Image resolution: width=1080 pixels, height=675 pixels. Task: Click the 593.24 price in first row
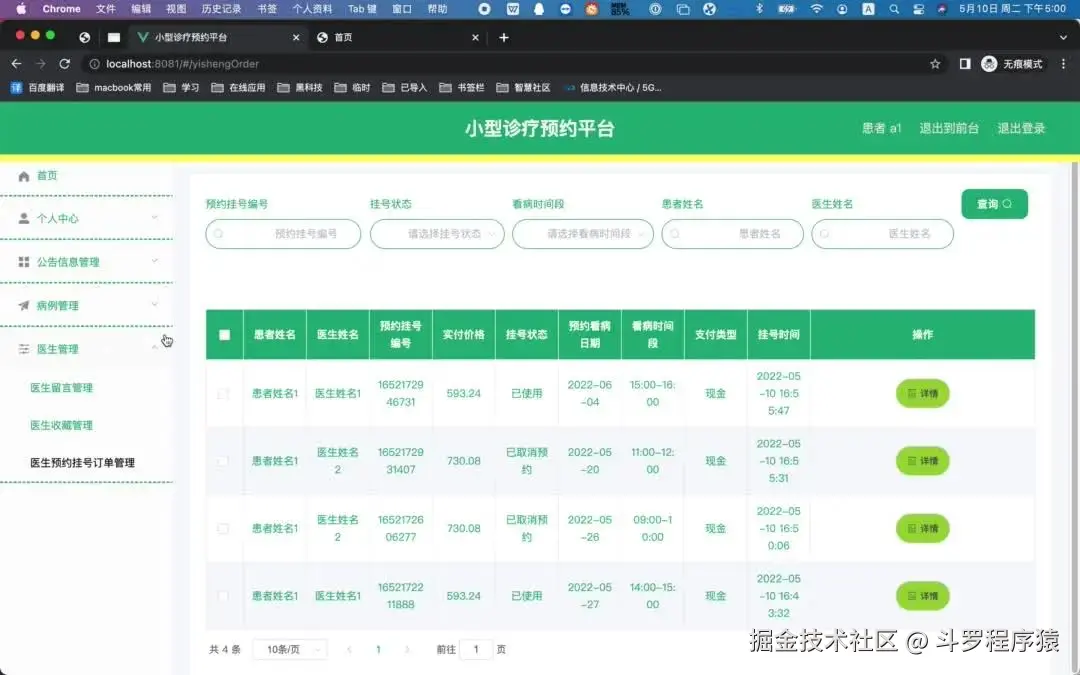tap(464, 393)
